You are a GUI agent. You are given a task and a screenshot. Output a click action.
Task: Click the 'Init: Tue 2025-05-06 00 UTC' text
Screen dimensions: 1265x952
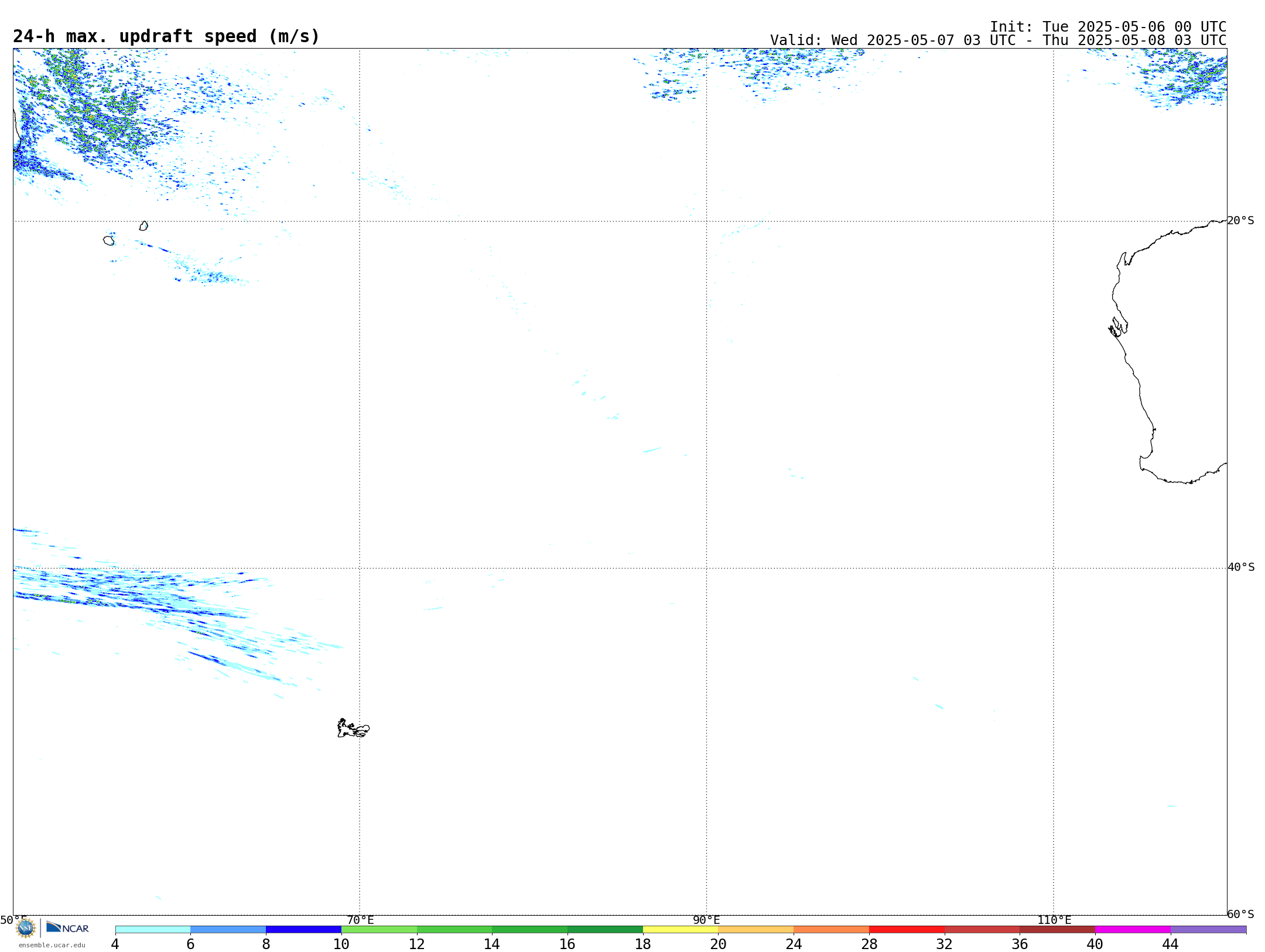[x=1108, y=27]
